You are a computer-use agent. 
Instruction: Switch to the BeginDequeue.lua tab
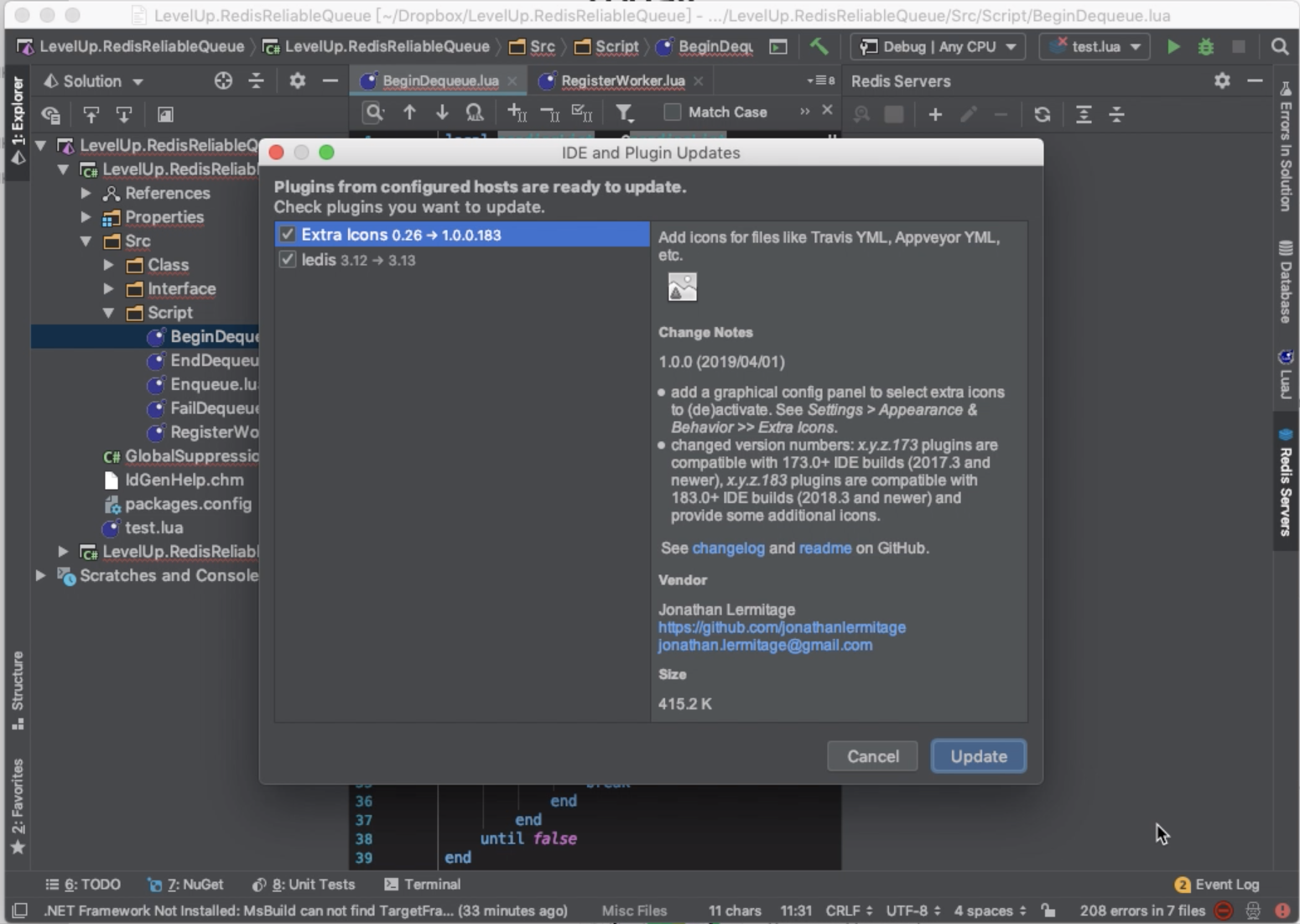439,81
